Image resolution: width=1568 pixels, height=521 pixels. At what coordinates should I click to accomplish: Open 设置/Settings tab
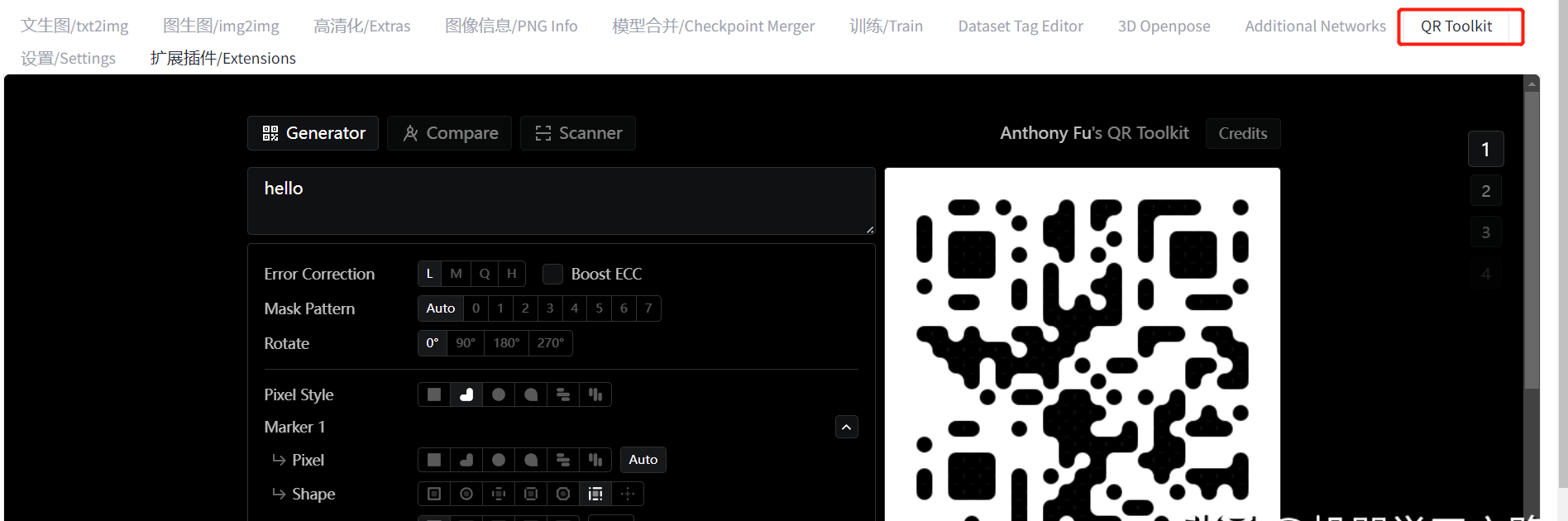tap(68, 58)
